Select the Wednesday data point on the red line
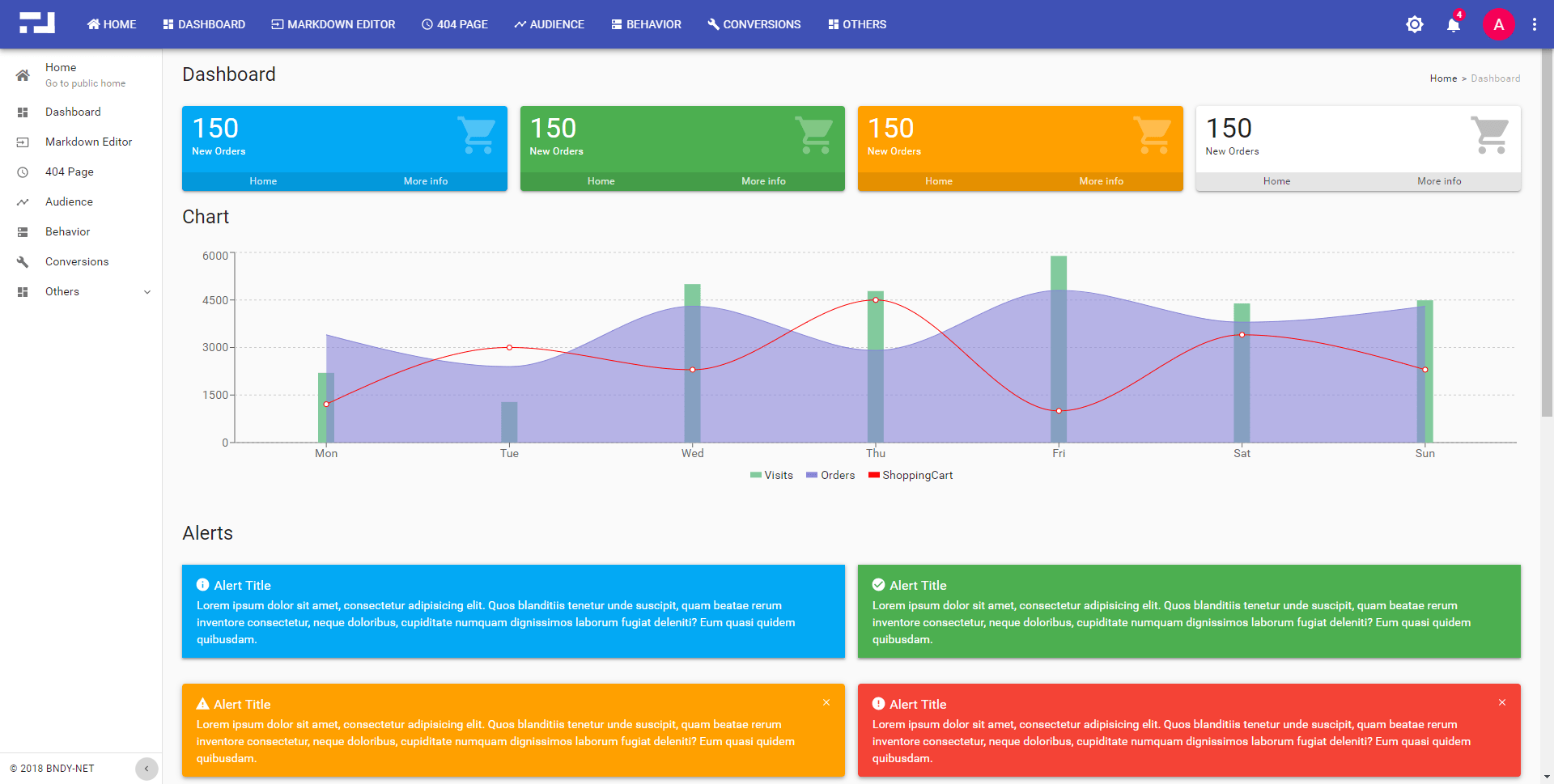The width and height of the screenshot is (1554, 784). click(692, 371)
